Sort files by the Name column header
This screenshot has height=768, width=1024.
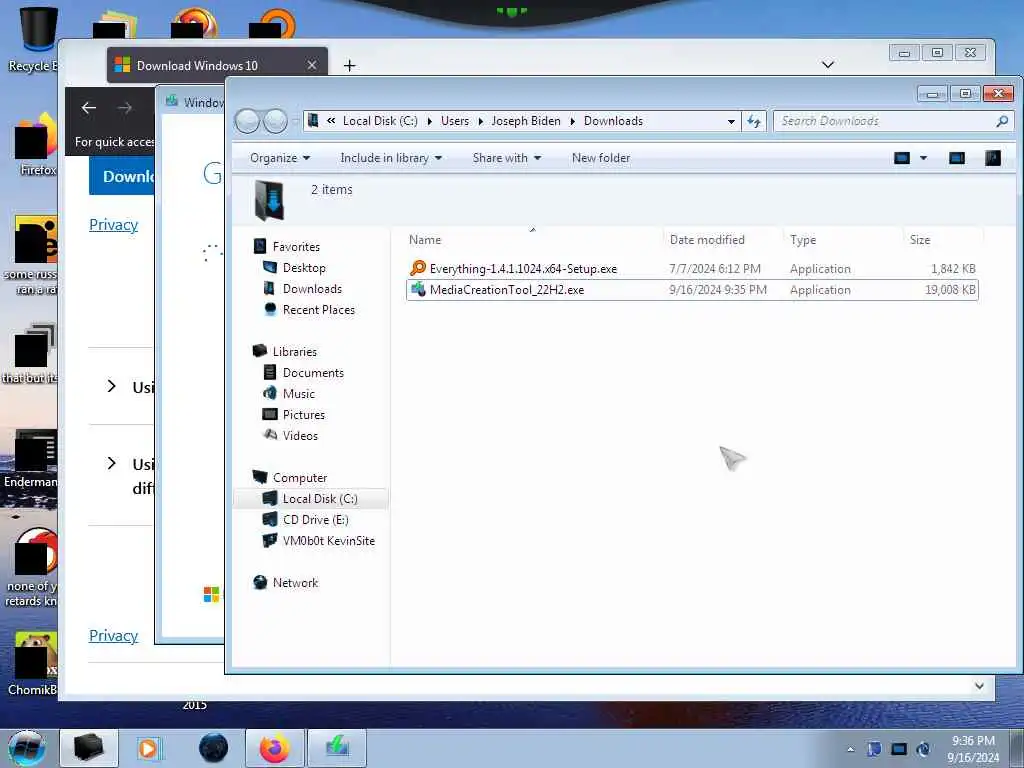click(424, 240)
